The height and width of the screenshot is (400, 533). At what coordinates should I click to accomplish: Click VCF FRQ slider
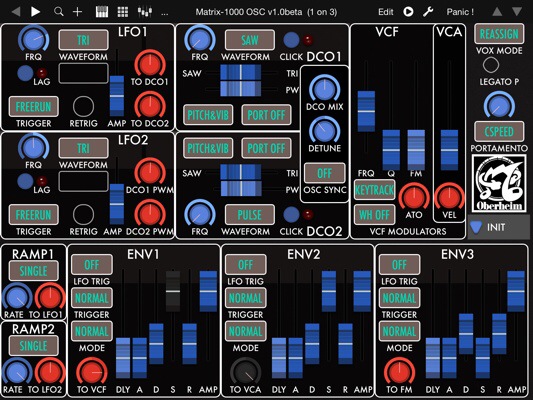click(x=366, y=111)
